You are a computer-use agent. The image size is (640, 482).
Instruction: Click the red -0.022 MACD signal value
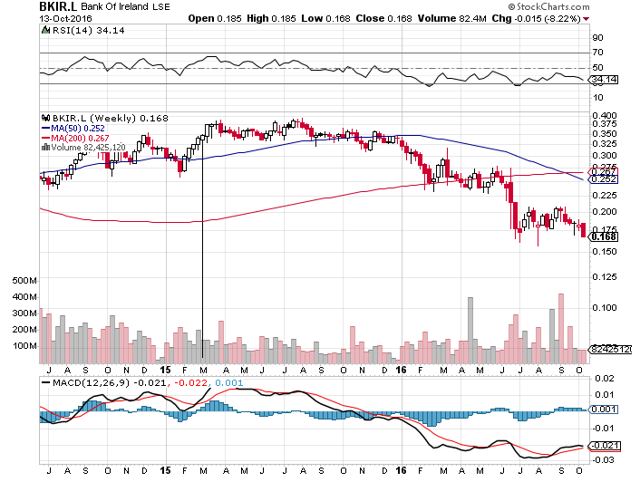point(190,383)
